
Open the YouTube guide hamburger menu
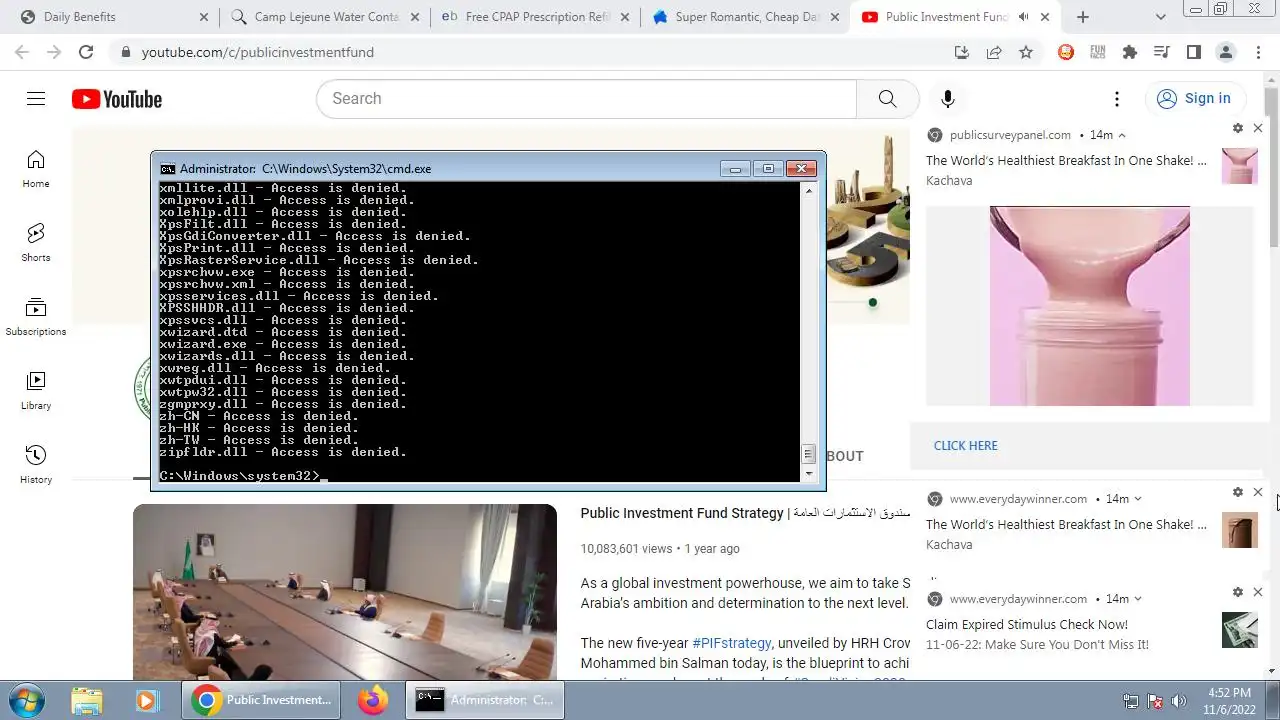pos(36,98)
